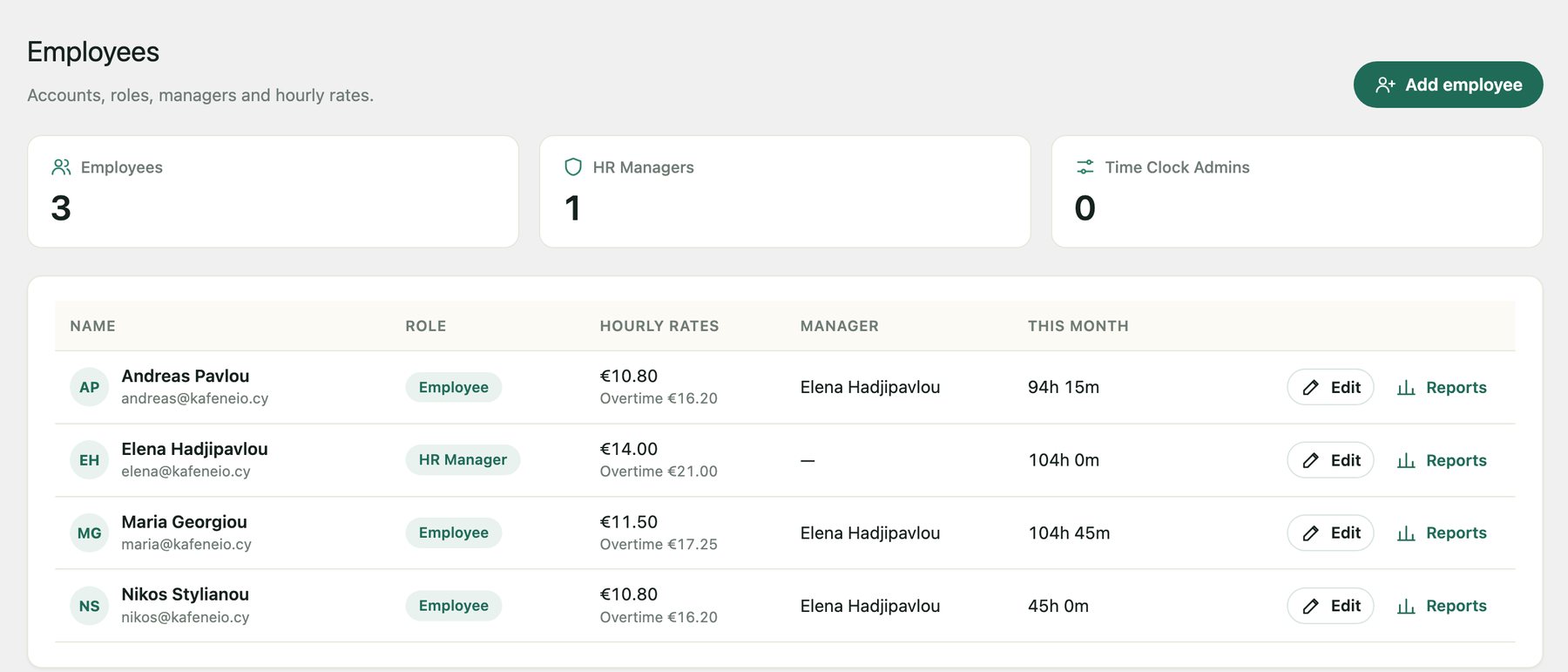The width and height of the screenshot is (1568, 672).
Task: Click the 104h 45m monthly hours
Action: click(1069, 533)
